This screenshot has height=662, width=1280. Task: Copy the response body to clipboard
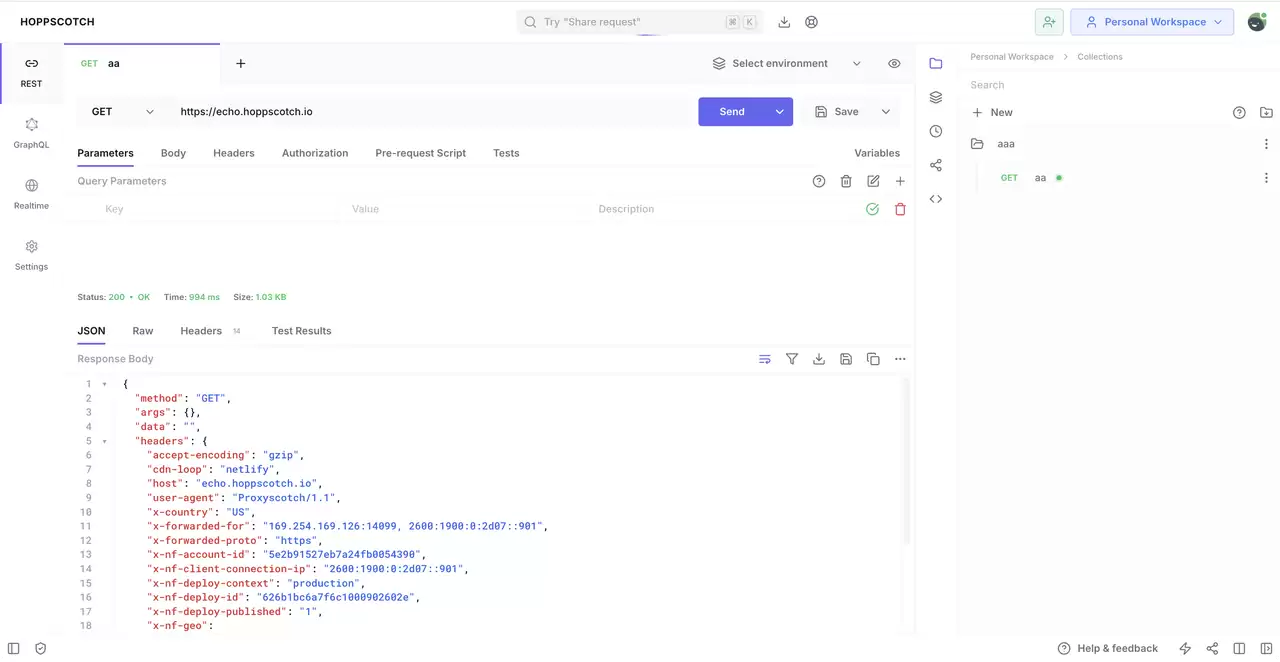click(873, 359)
